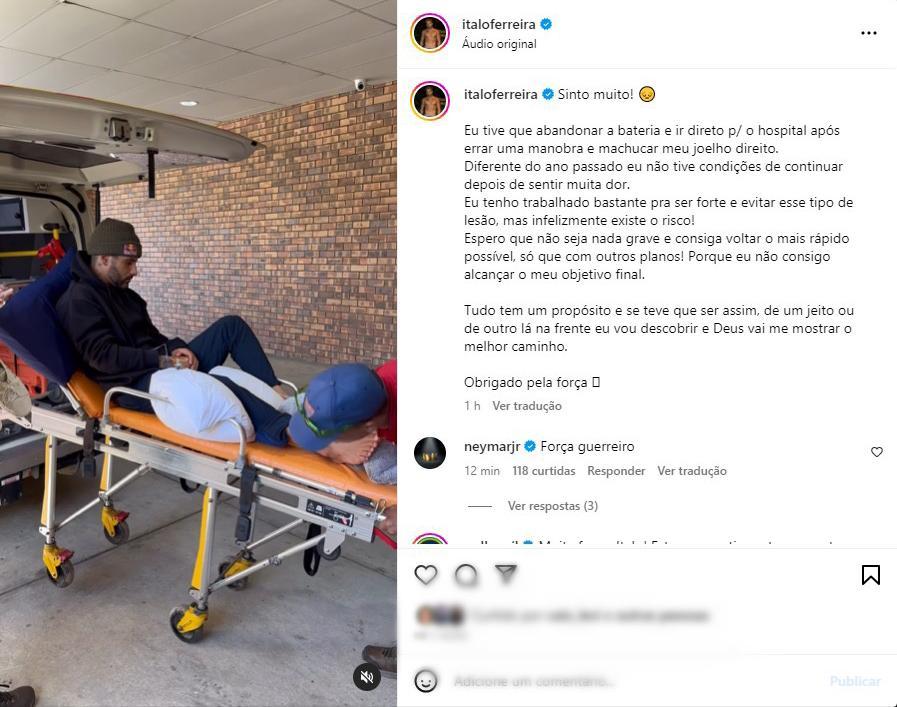Click Responder on neymarjr's comment
This screenshot has height=707, width=897.
[616, 471]
